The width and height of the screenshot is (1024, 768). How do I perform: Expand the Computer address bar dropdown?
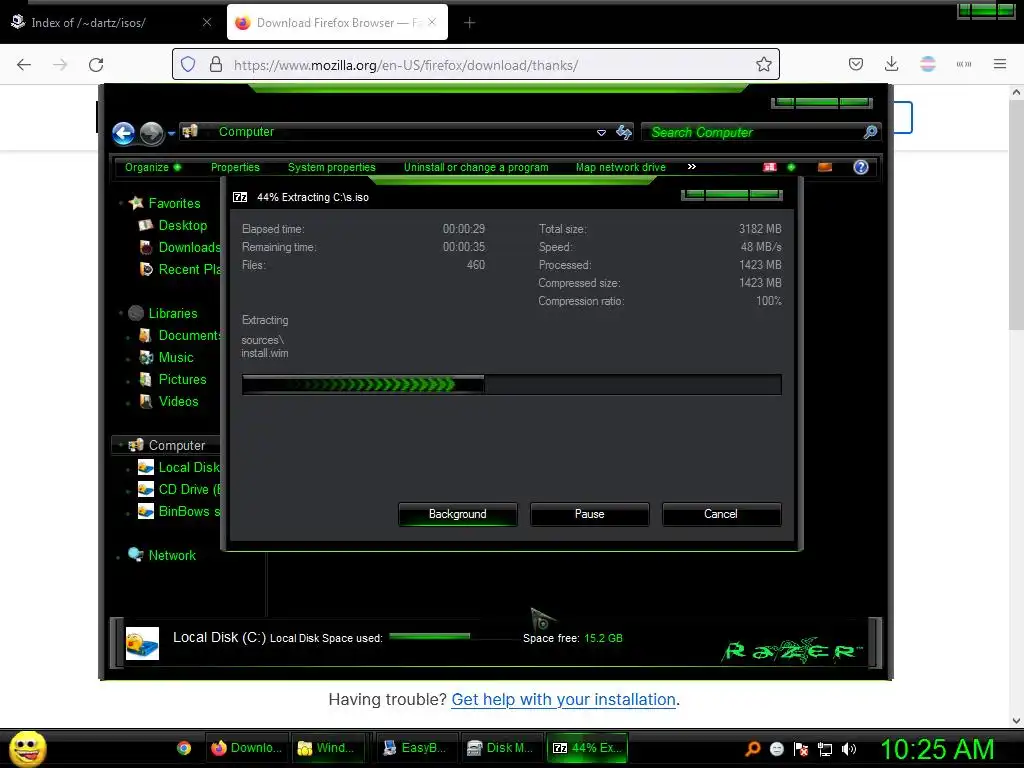[x=601, y=133]
